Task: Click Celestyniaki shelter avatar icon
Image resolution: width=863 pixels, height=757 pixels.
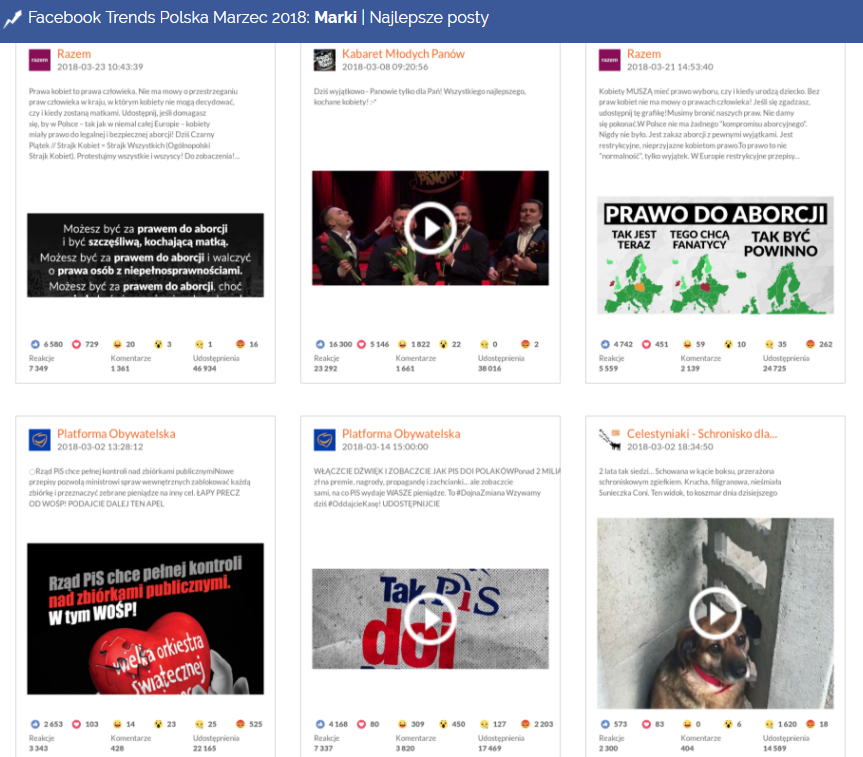Action: (x=609, y=440)
